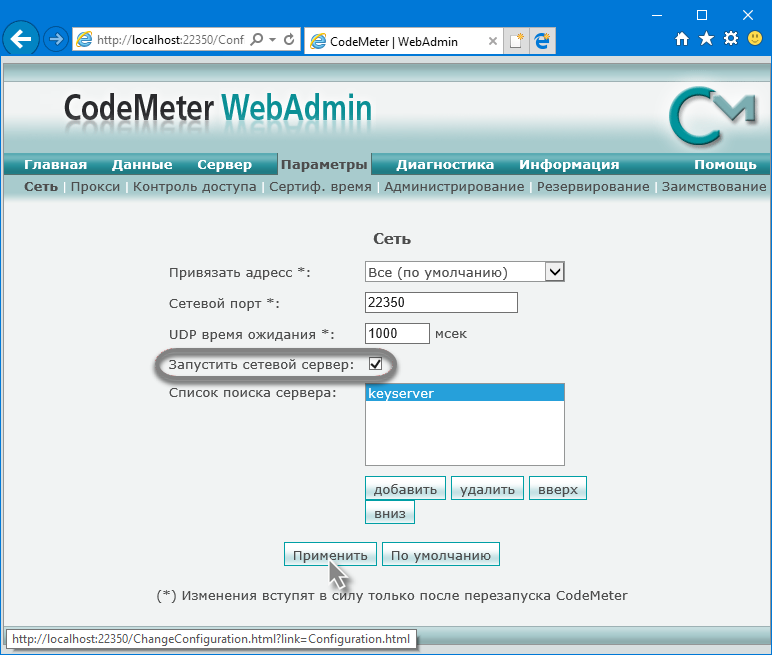Open the Данные menu
The height and width of the screenshot is (655, 772).
[142, 164]
